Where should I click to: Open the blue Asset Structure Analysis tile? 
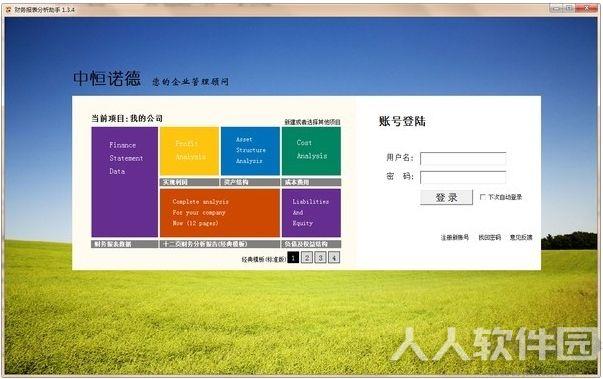click(250, 151)
